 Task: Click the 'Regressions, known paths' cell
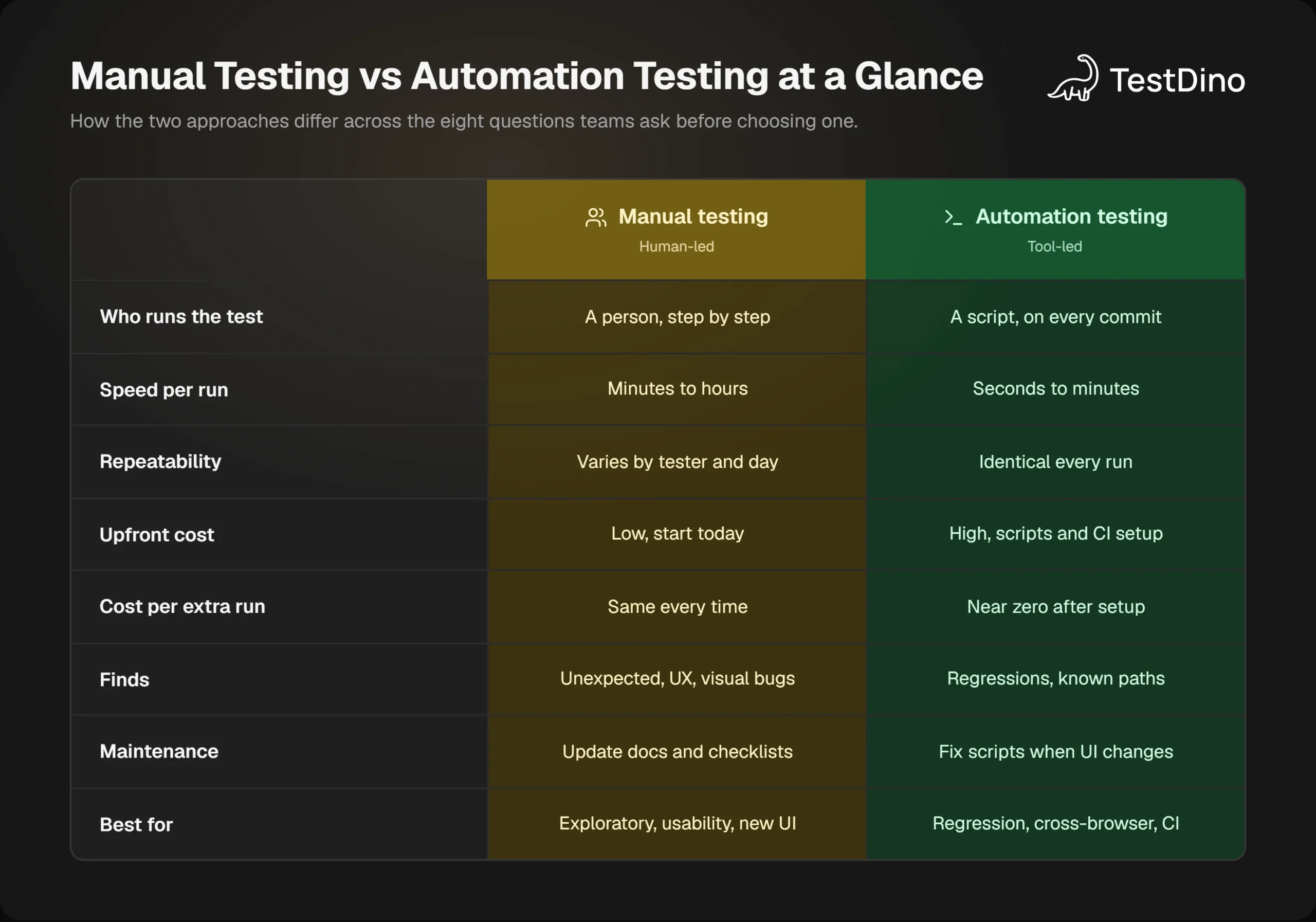[1056, 679]
